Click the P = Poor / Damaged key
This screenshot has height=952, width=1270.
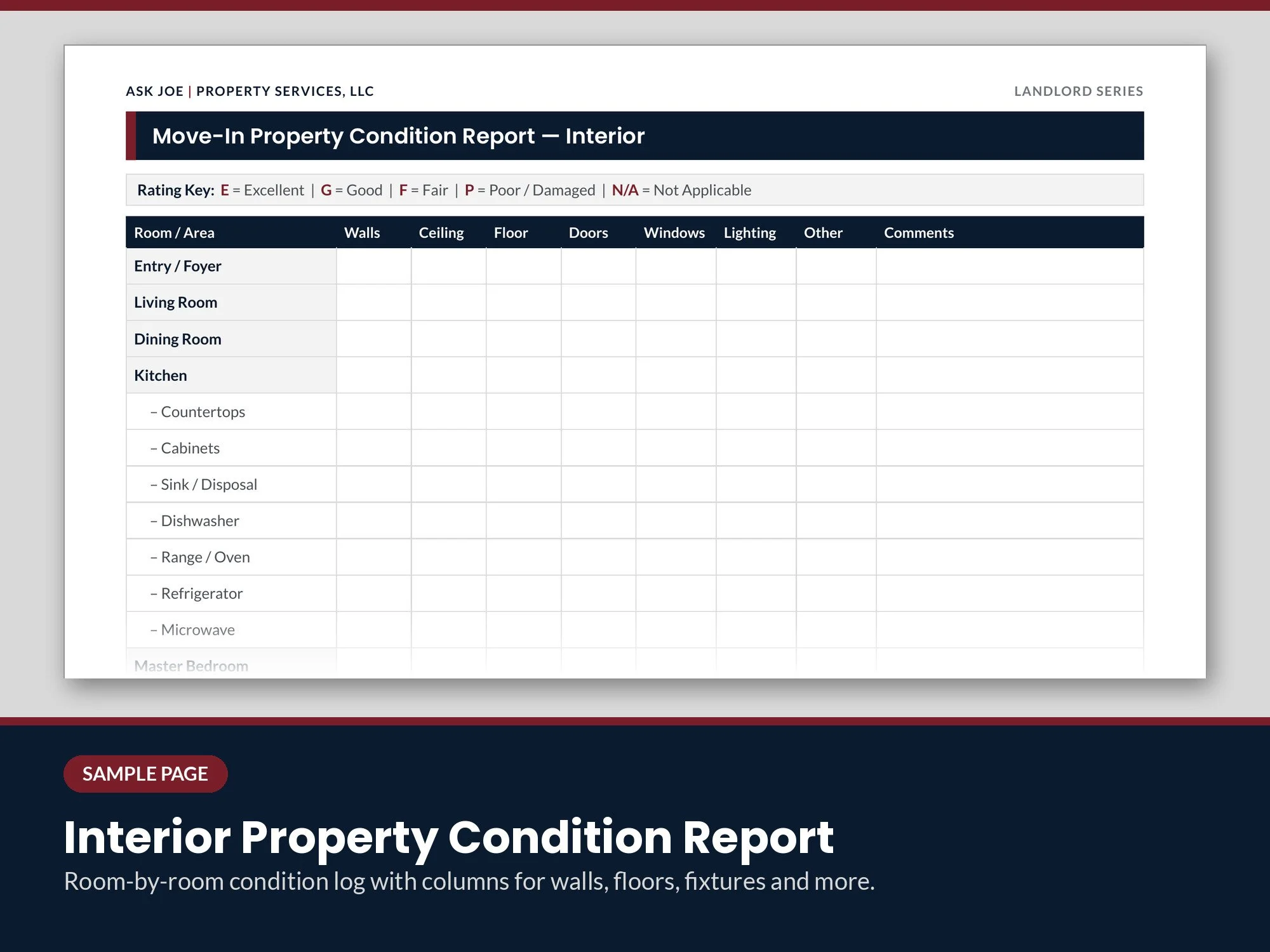click(530, 190)
